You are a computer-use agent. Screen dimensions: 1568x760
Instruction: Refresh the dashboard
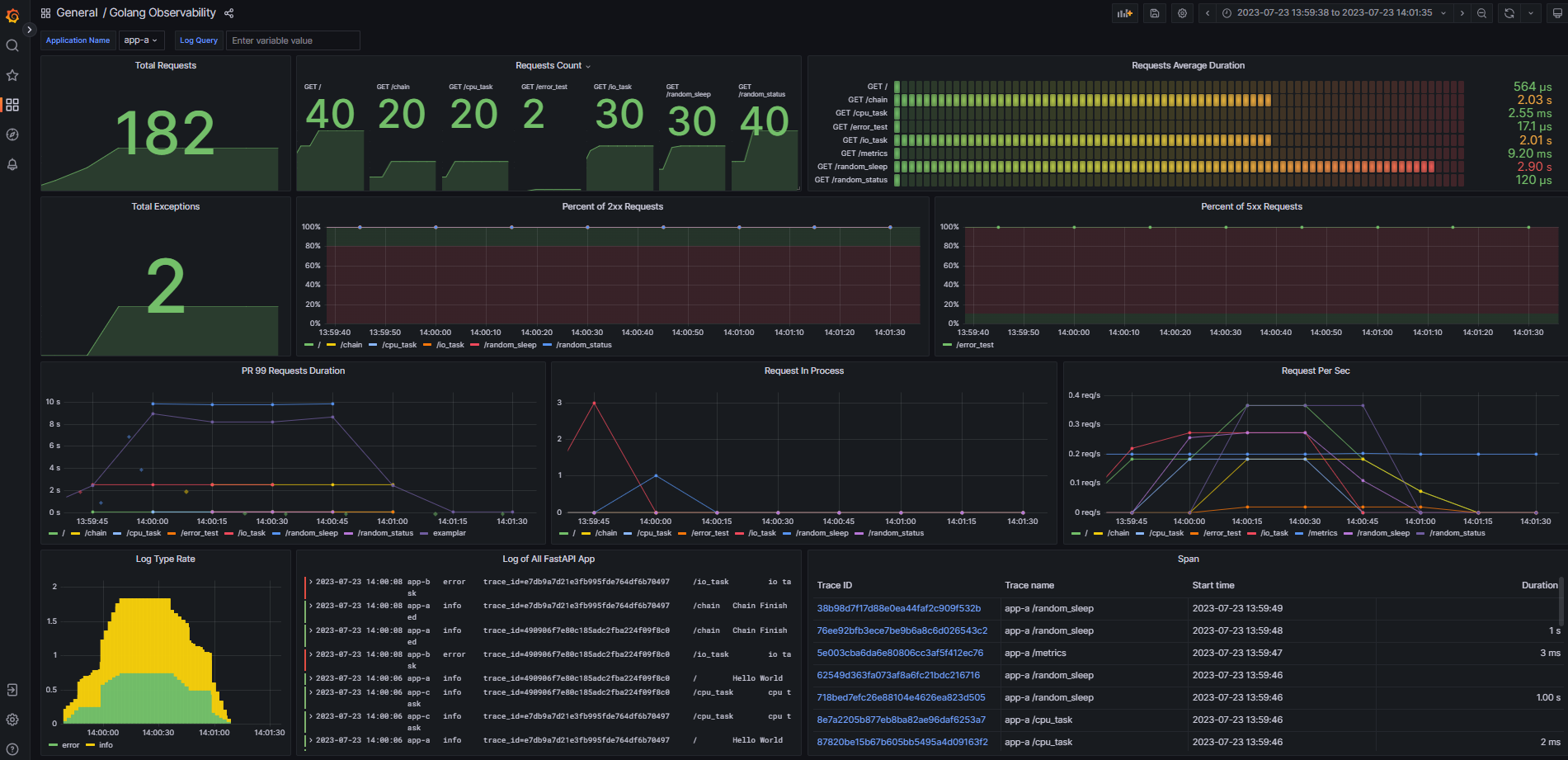click(1509, 13)
